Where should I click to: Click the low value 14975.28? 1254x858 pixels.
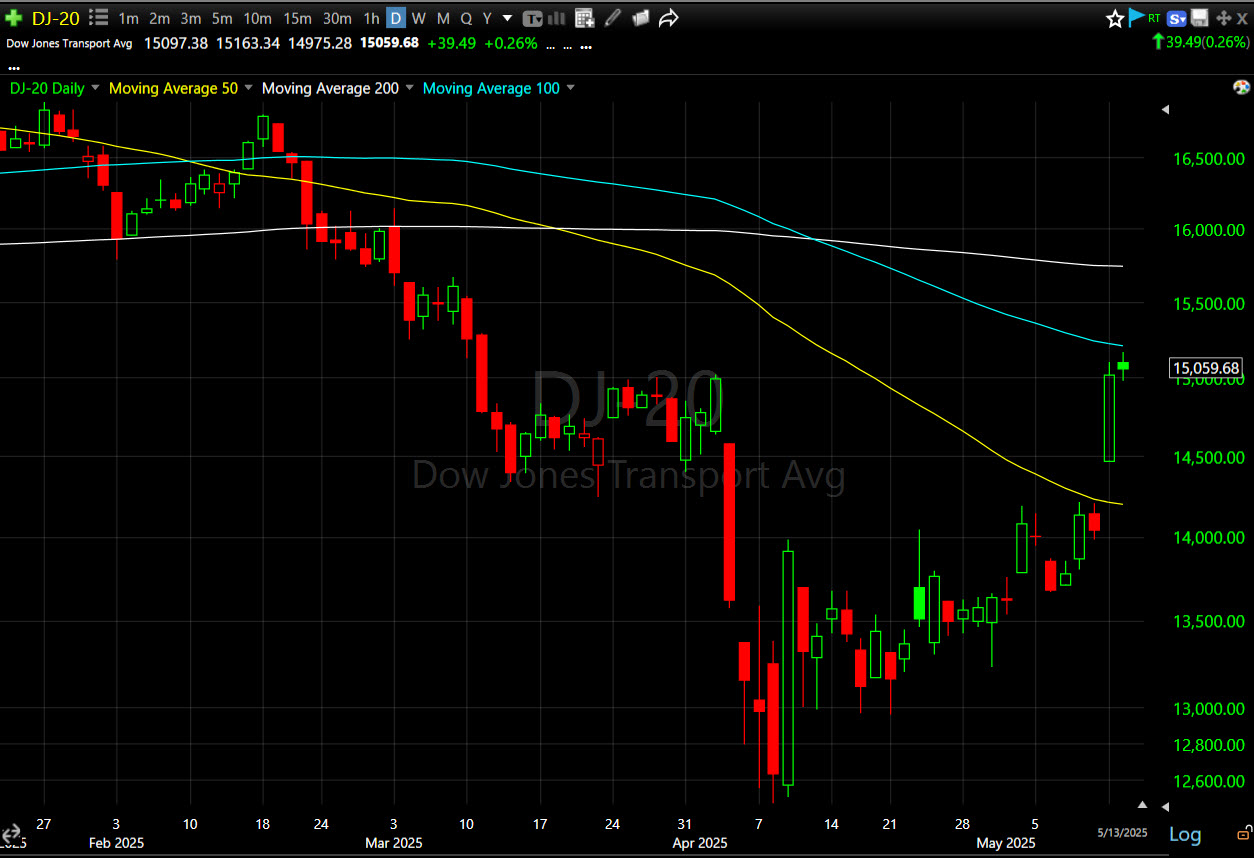(320, 43)
